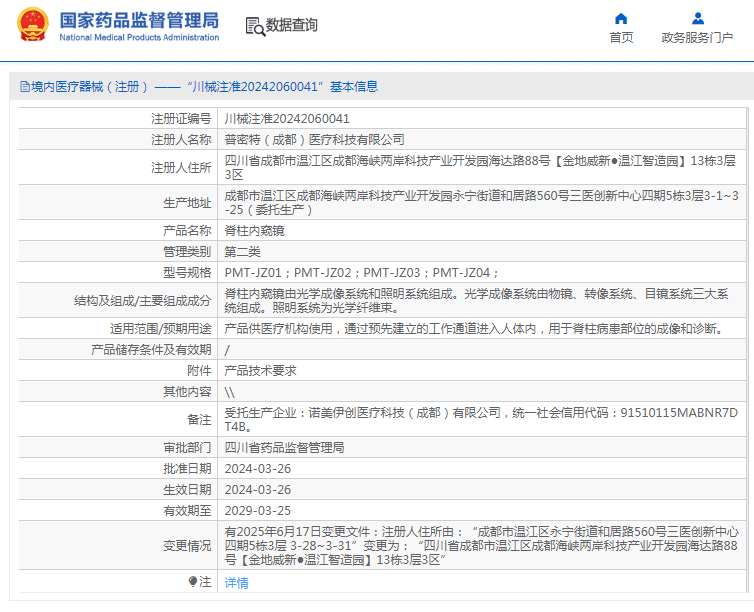Viewport: 754px width, 612px height.
Task: Click the approval department 四川省药品监督管理局
Action: [x=284, y=447]
